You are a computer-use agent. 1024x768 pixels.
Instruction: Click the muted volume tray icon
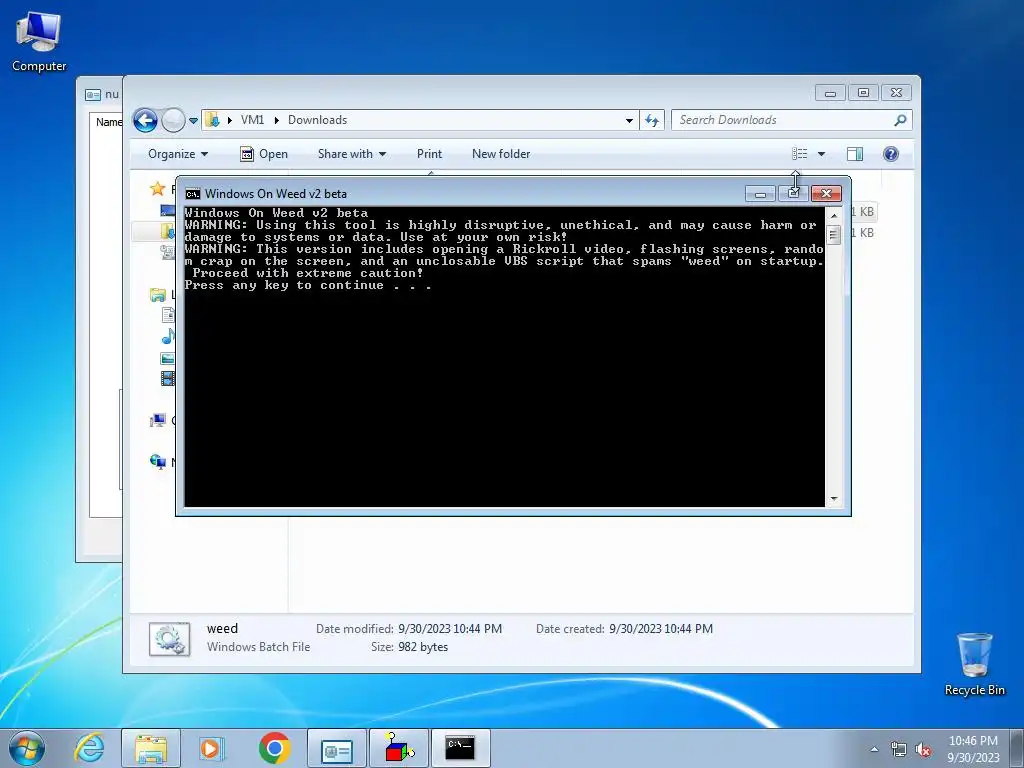click(923, 750)
